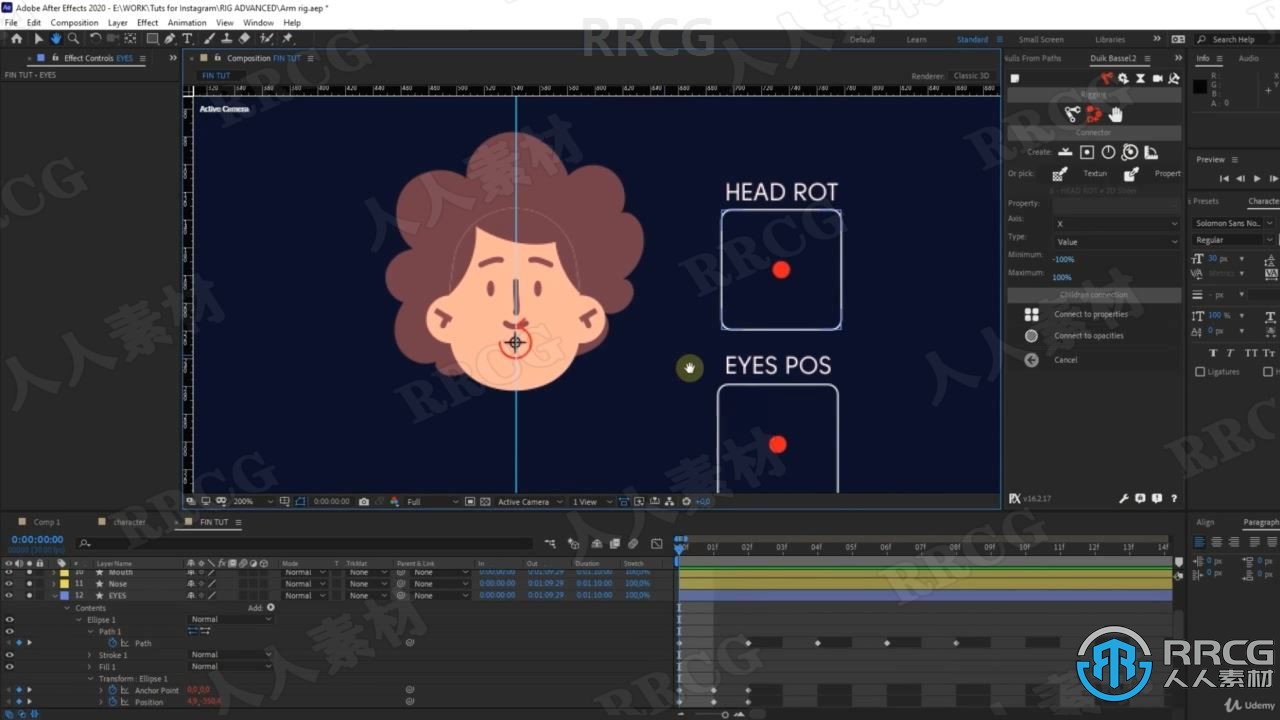
Task: Create Duik angle controller icon
Action: pos(1108,152)
